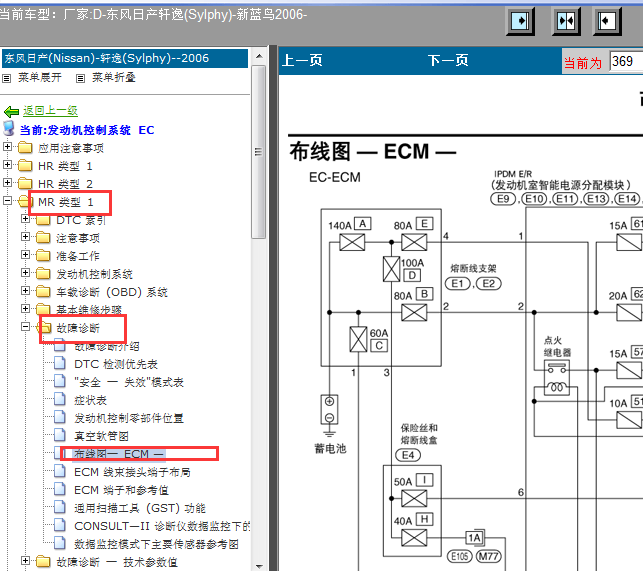Expand the 注意事项 node
Screen dimensions: 643x571
[25, 237]
